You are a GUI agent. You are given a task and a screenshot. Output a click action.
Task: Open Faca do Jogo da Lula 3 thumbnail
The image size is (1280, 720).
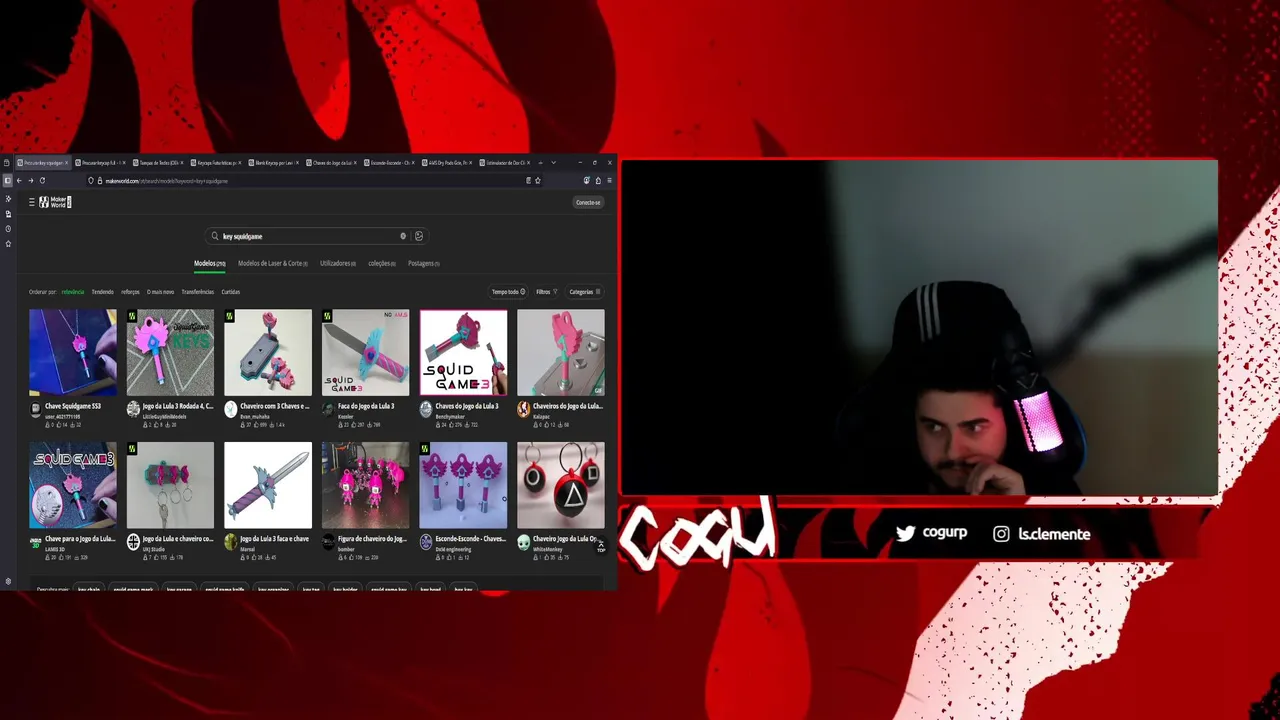[365, 353]
